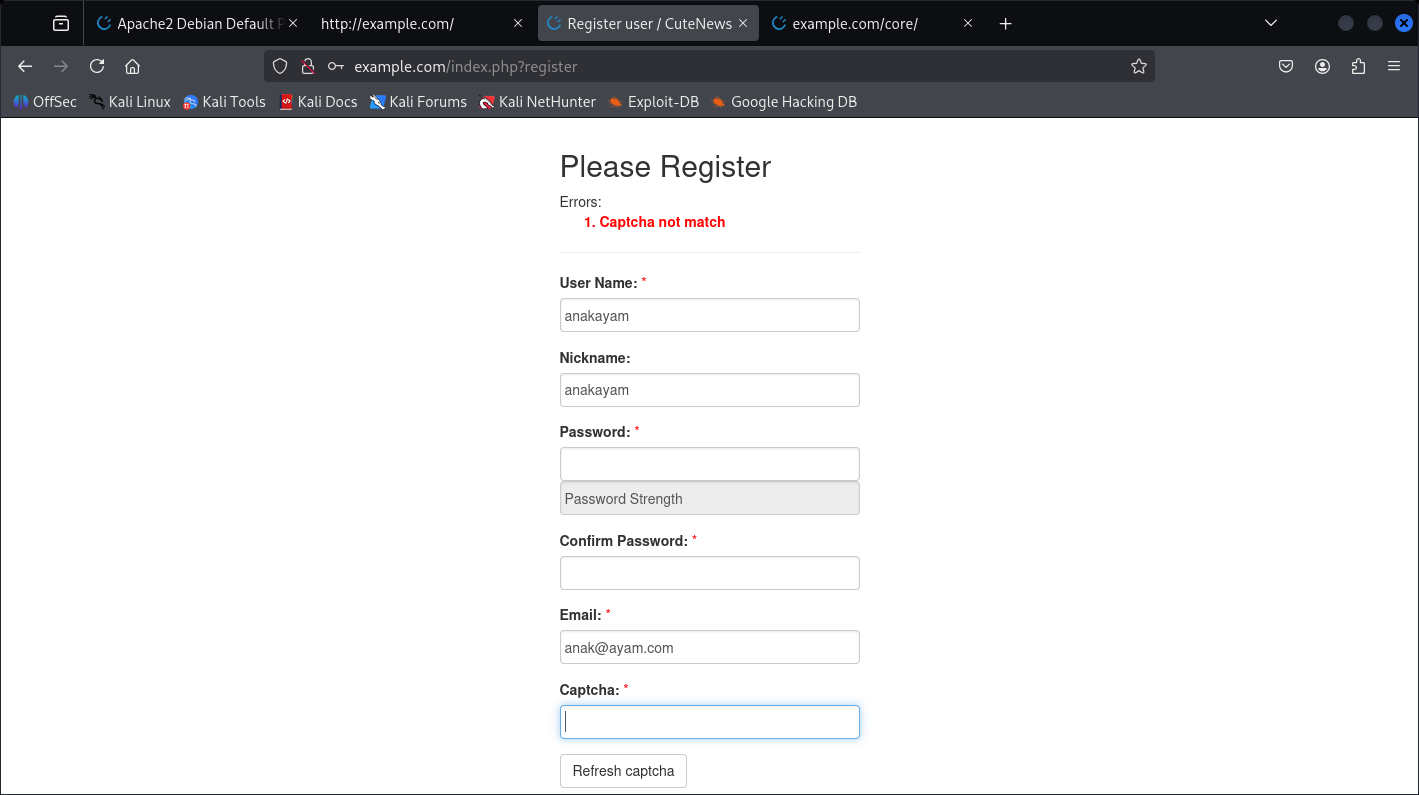This screenshot has height=795, width=1419.
Task: Open the Firefox account icon
Action: point(1322,66)
